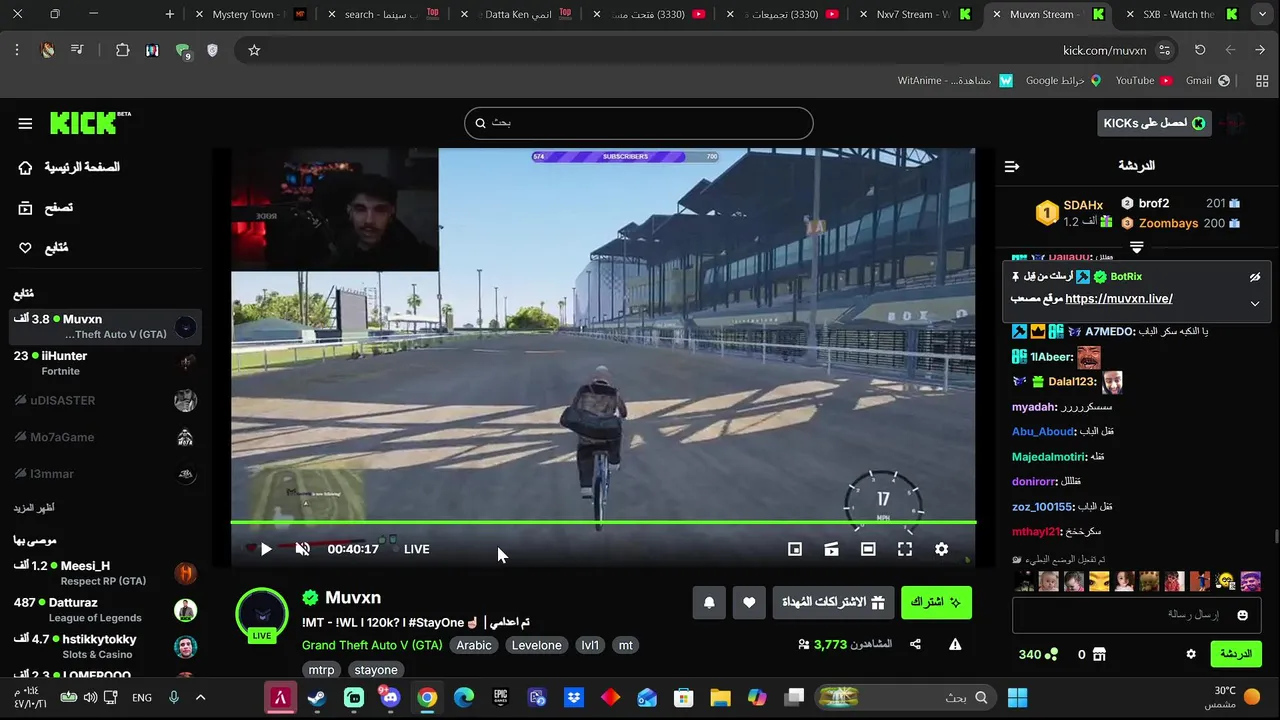
Task: Open the Kick hamburger menu
Action: (25, 124)
